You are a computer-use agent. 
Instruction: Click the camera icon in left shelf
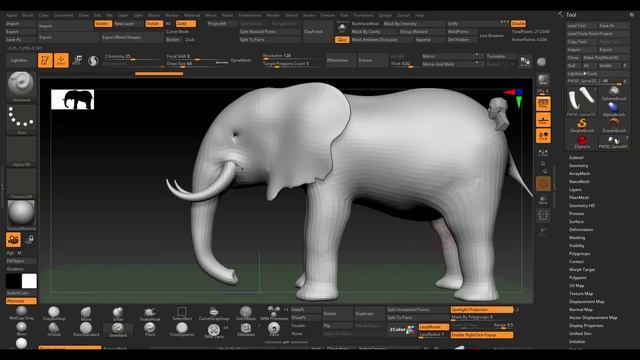click(13, 240)
